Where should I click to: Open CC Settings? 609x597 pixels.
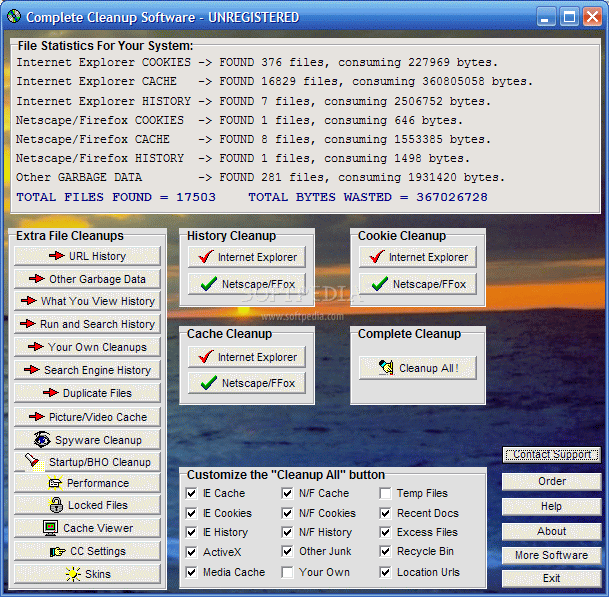click(87, 551)
